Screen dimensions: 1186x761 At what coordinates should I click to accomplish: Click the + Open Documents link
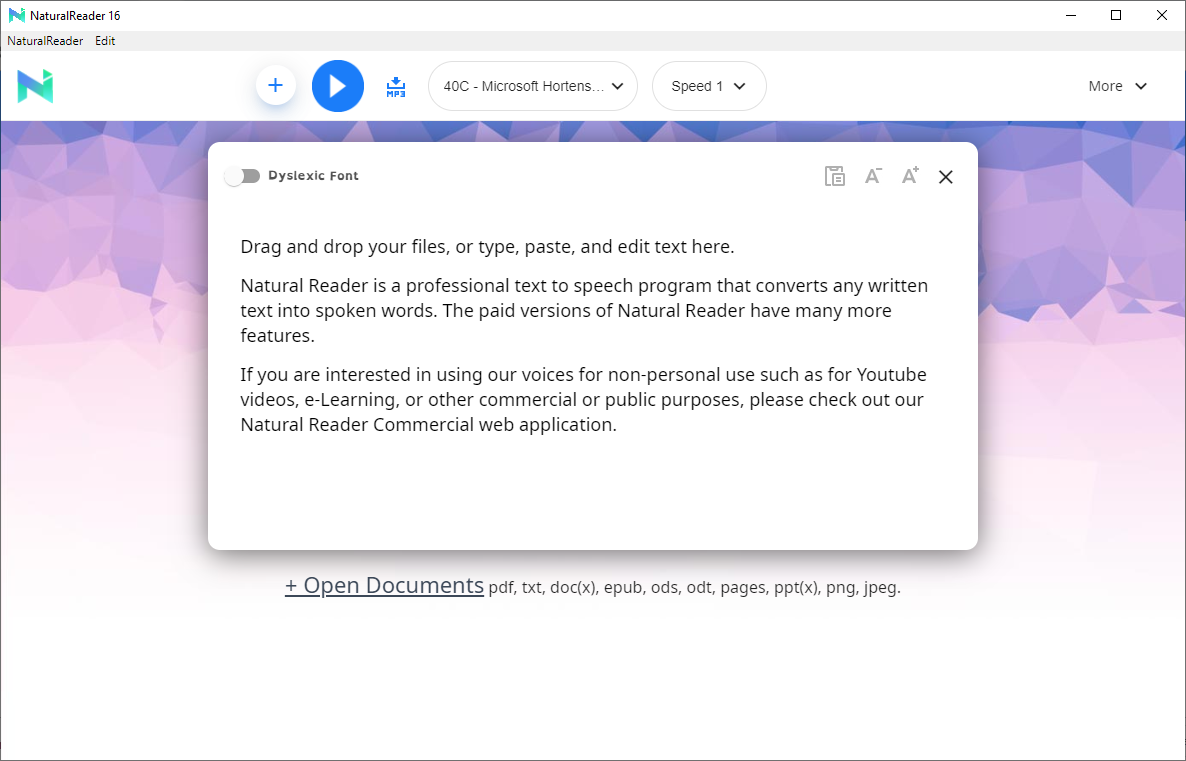coord(384,586)
